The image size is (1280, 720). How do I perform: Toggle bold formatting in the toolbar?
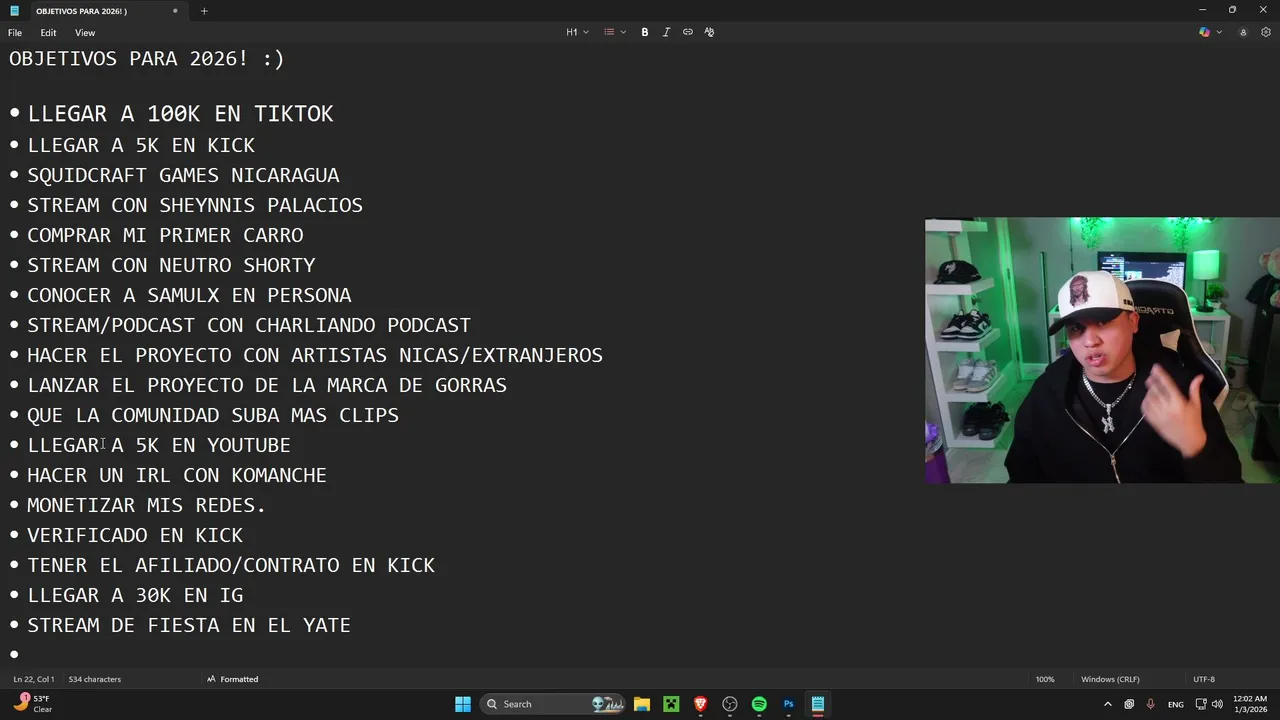coord(645,32)
